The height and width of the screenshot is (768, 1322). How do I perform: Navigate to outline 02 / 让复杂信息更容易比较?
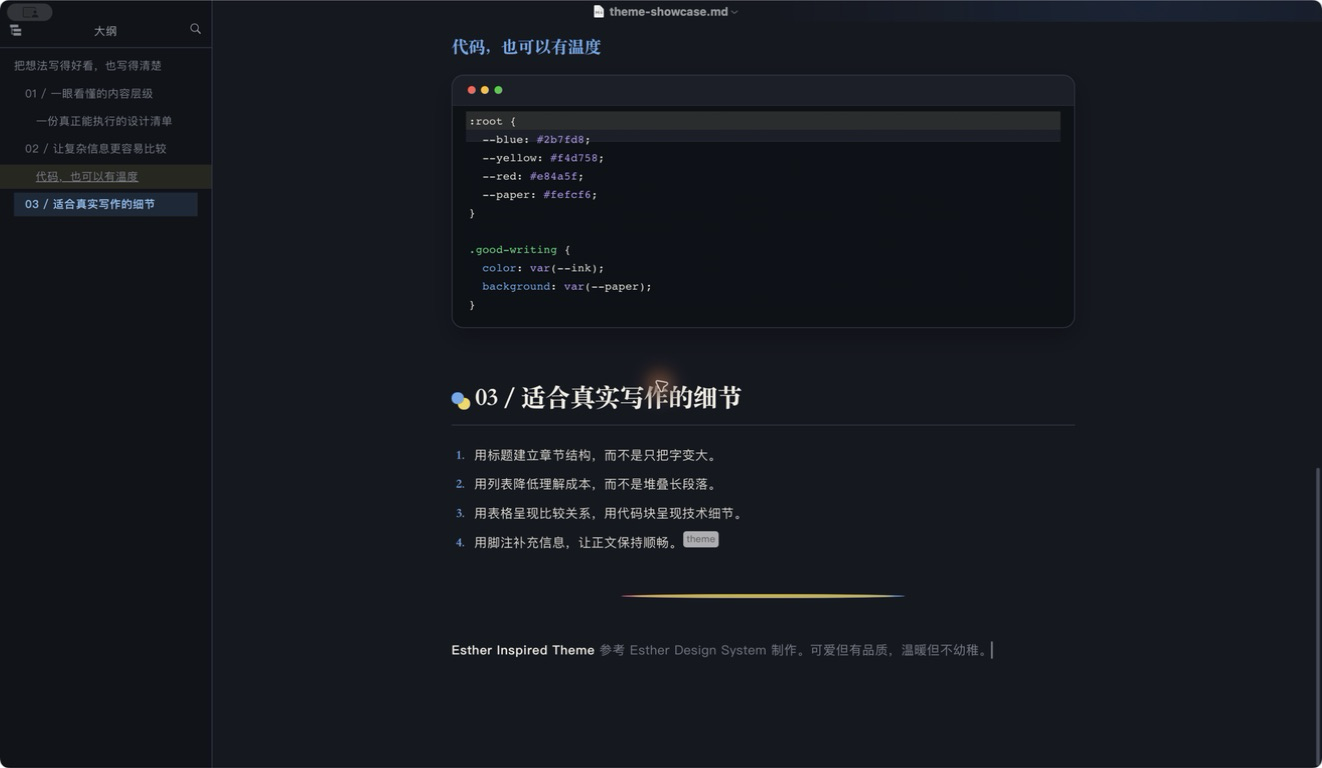(96, 149)
